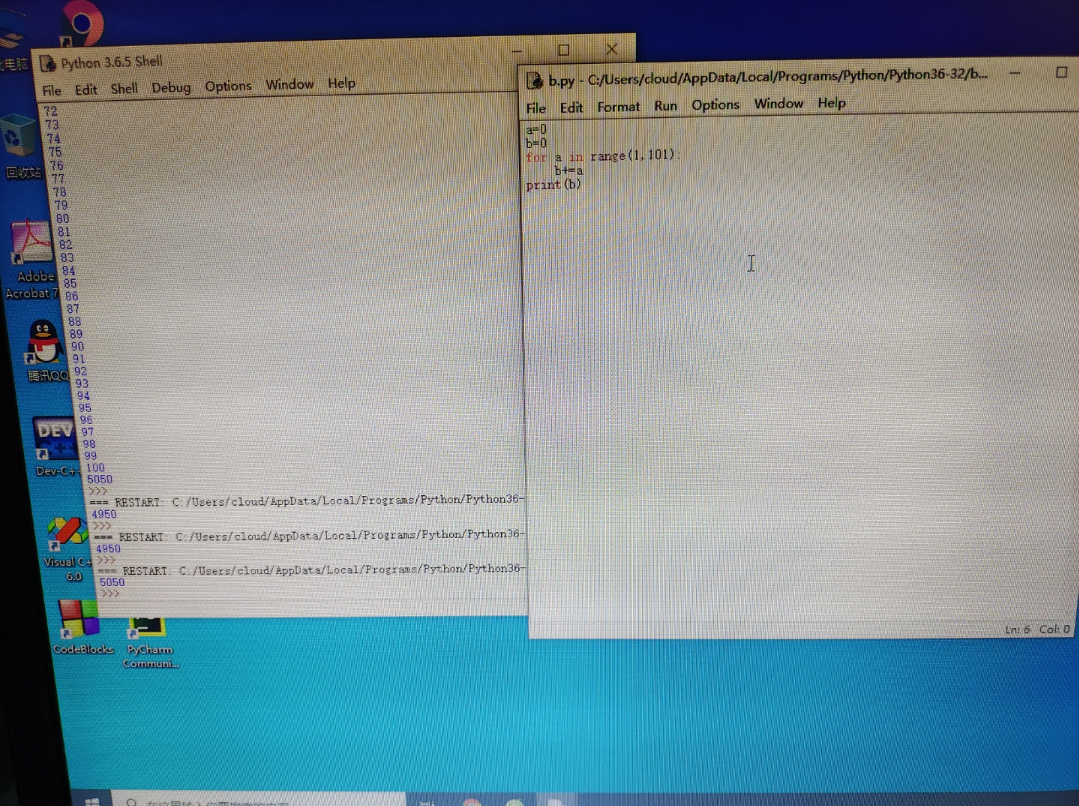1079x806 pixels.
Task: Click 'print(b)' line in editor
Action: point(553,184)
